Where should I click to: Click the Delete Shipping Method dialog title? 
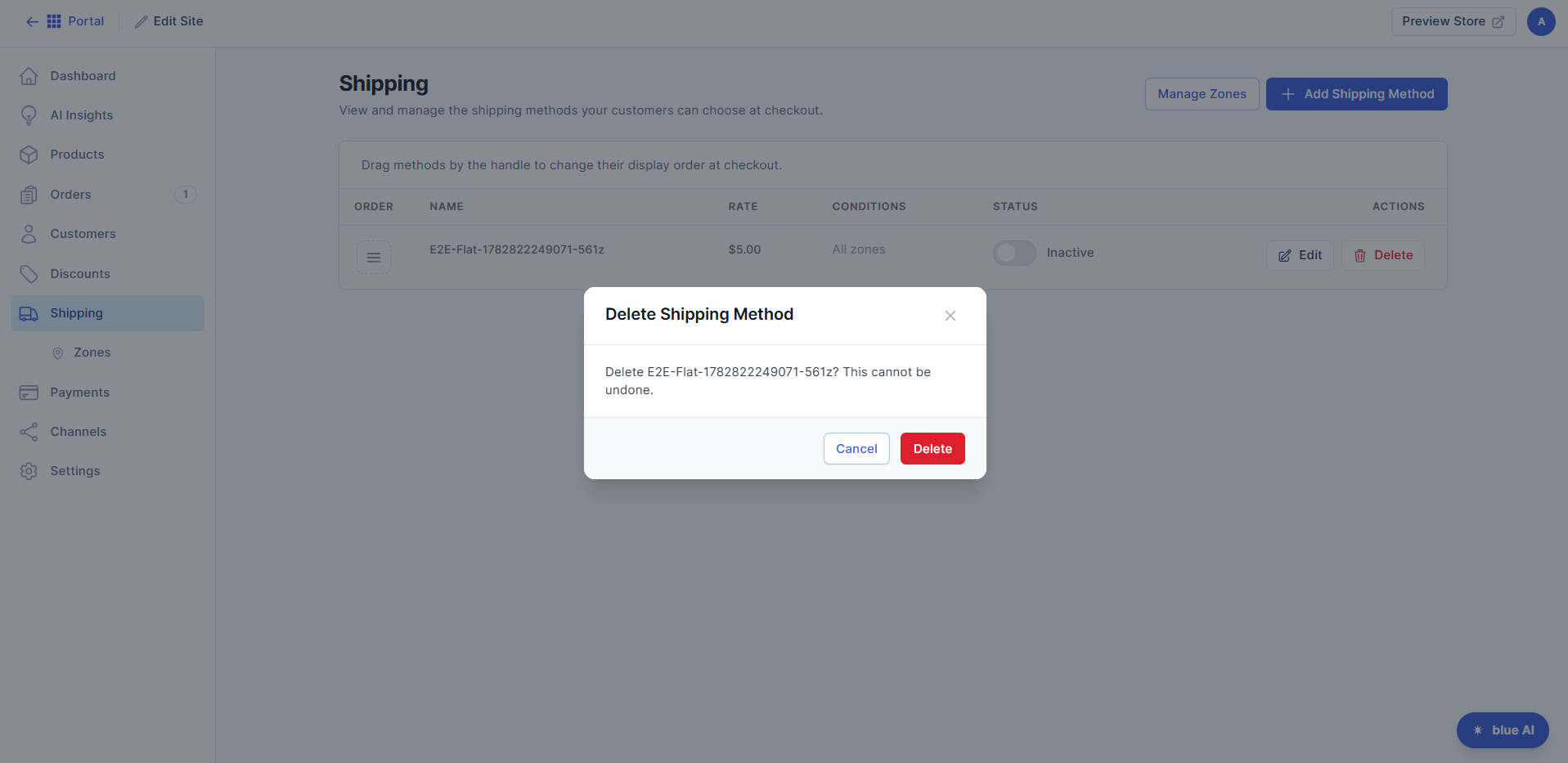[699, 314]
